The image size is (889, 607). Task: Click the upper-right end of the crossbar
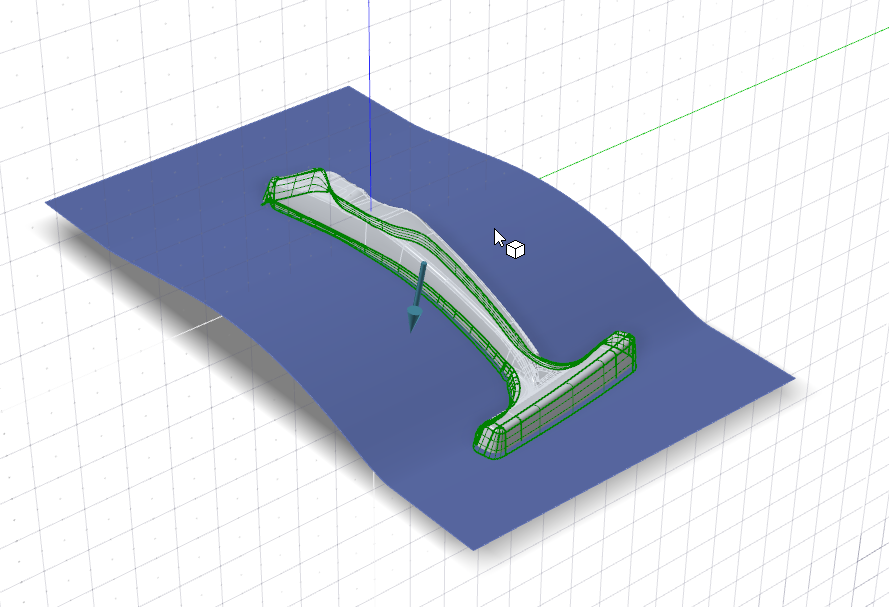click(x=621, y=347)
